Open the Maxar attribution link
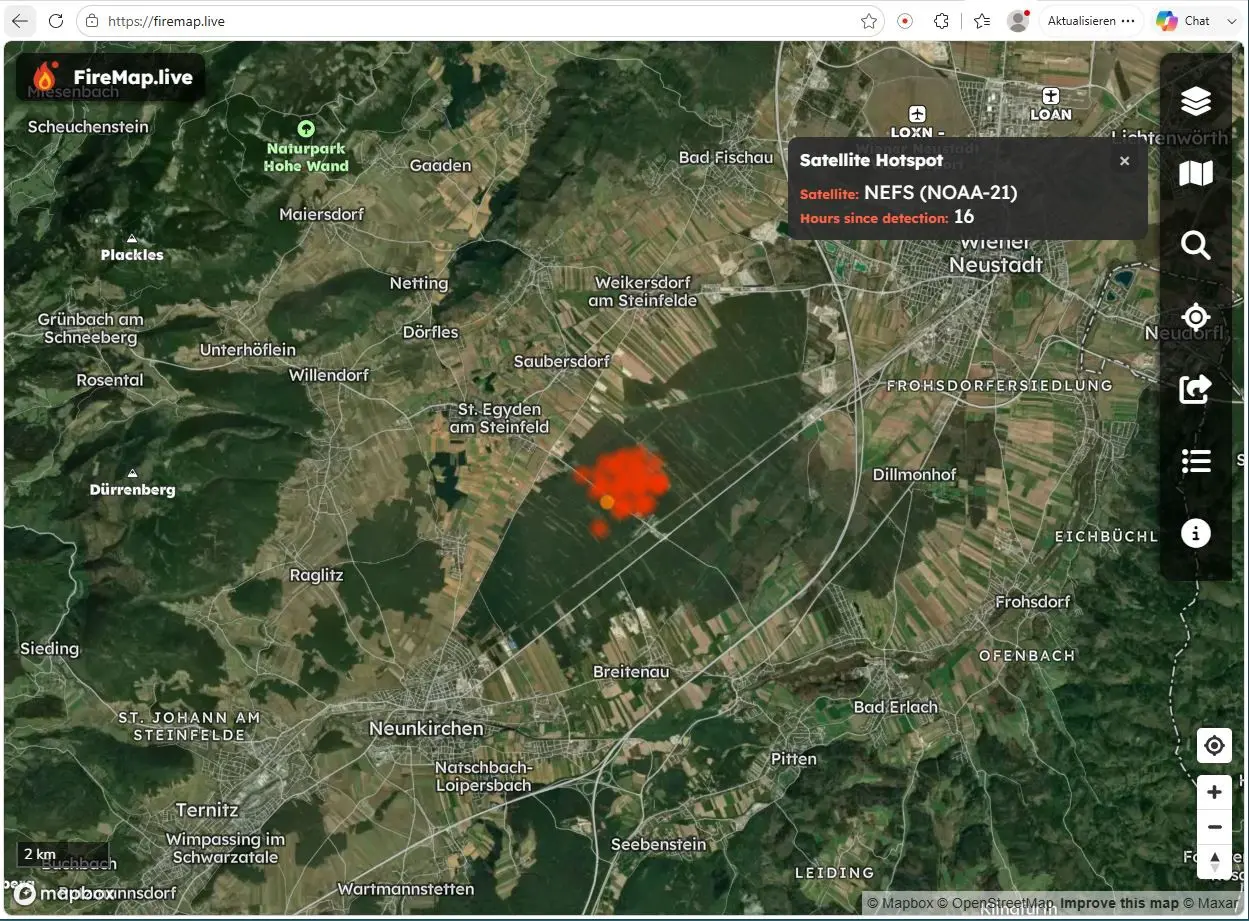1249x921 pixels. point(1211,903)
